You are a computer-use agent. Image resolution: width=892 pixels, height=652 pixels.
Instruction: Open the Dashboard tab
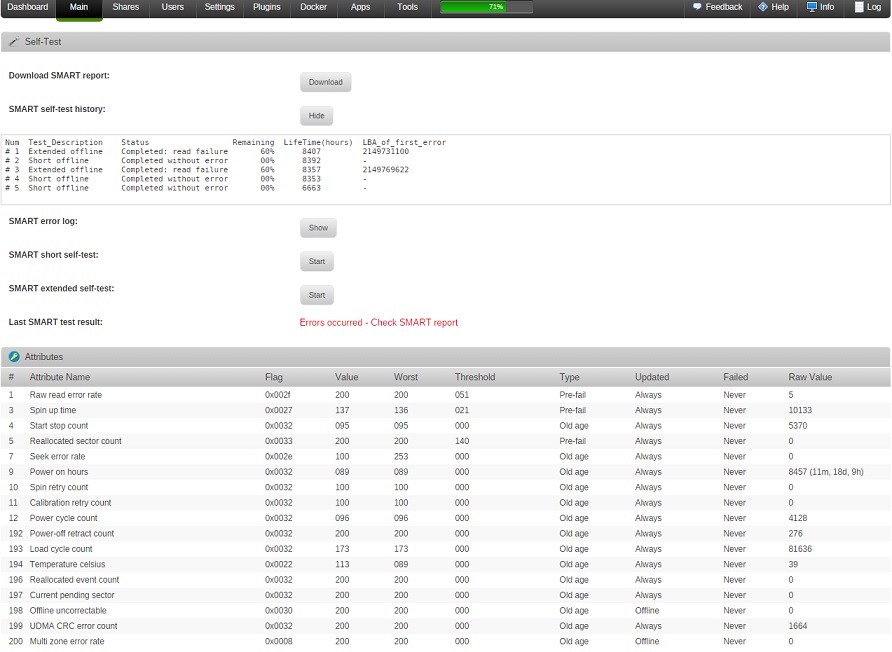coord(28,7)
